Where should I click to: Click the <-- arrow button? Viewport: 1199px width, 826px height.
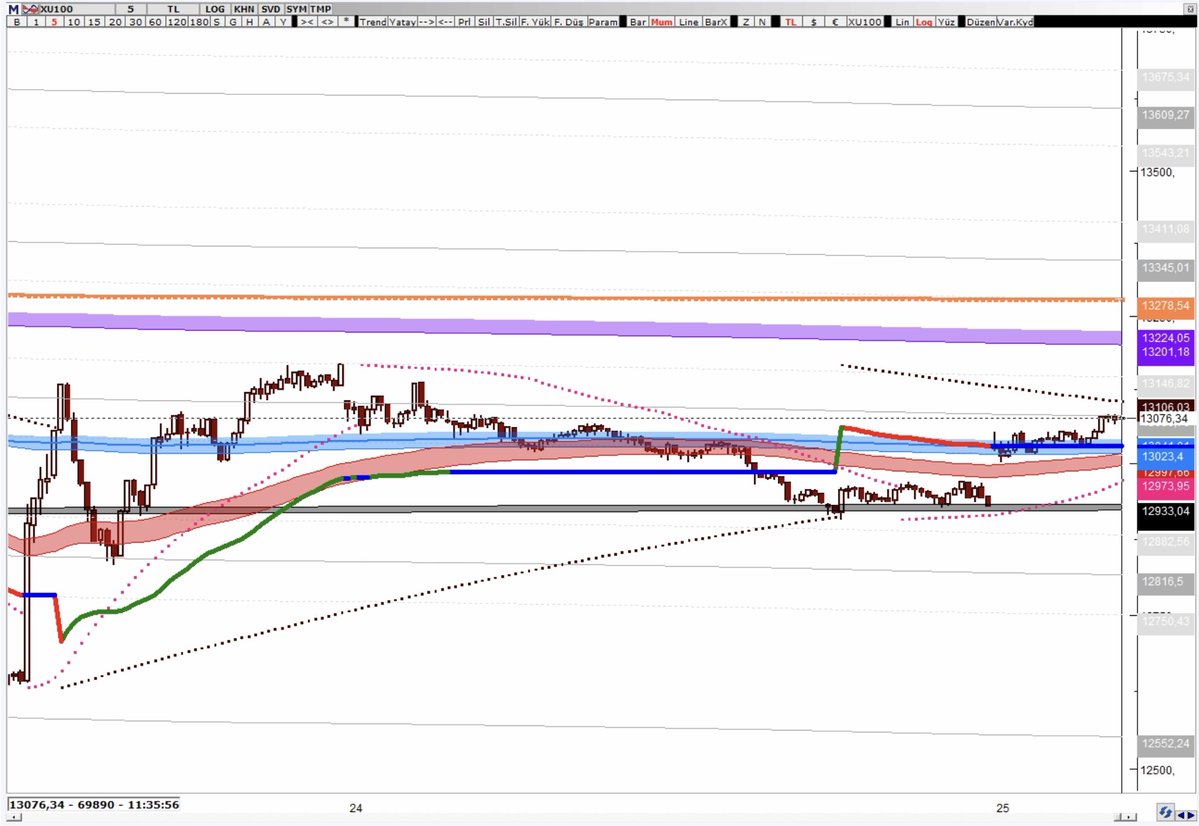coord(446,22)
